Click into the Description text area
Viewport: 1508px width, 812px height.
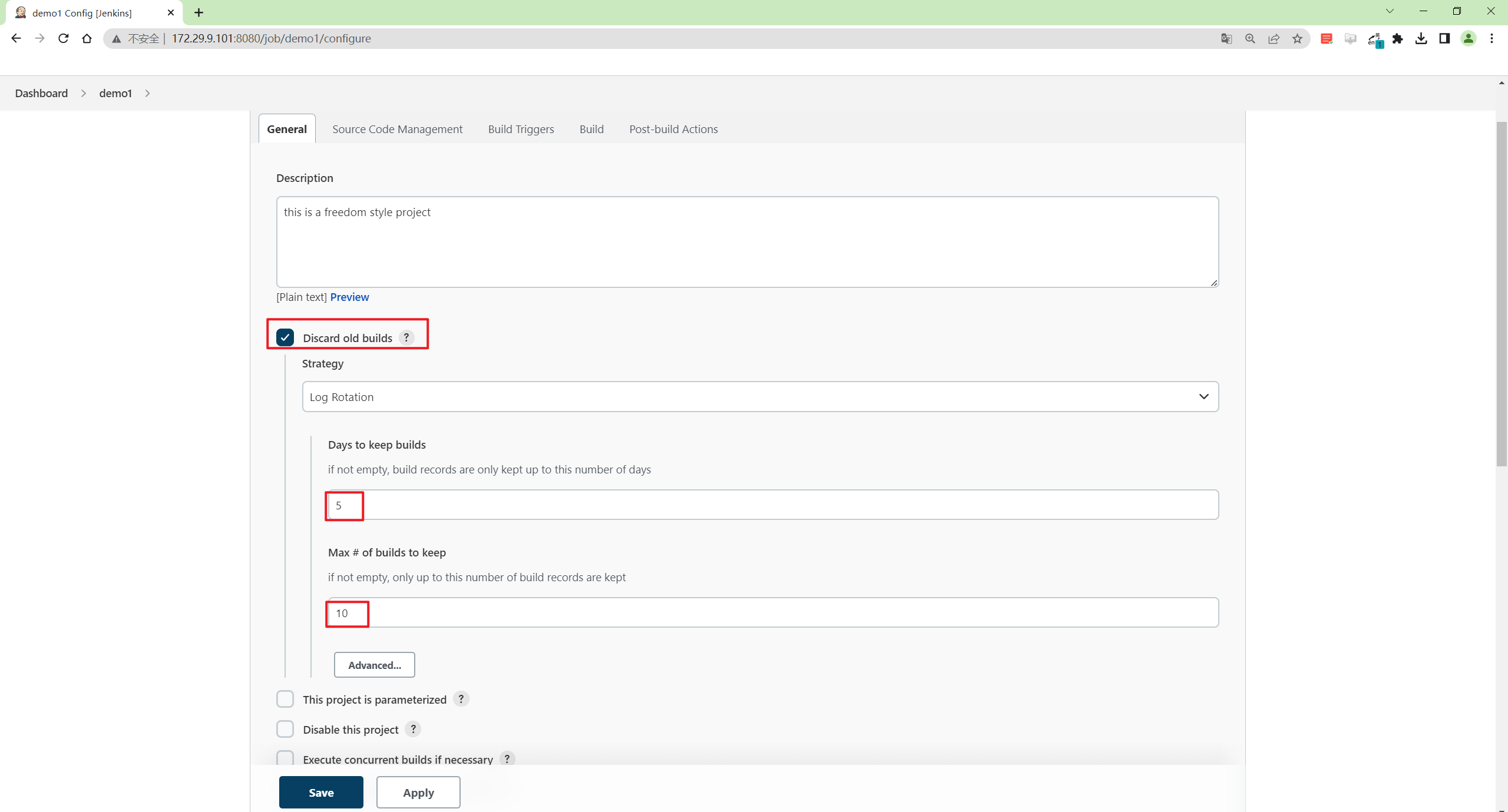coord(748,242)
